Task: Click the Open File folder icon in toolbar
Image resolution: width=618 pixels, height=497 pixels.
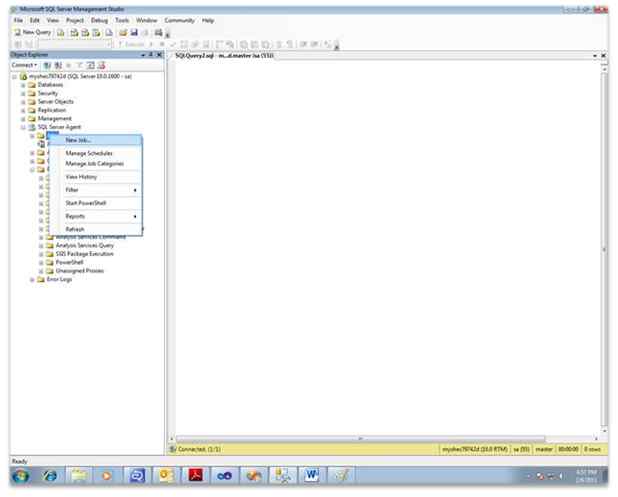Action: (x=123, y=33)
